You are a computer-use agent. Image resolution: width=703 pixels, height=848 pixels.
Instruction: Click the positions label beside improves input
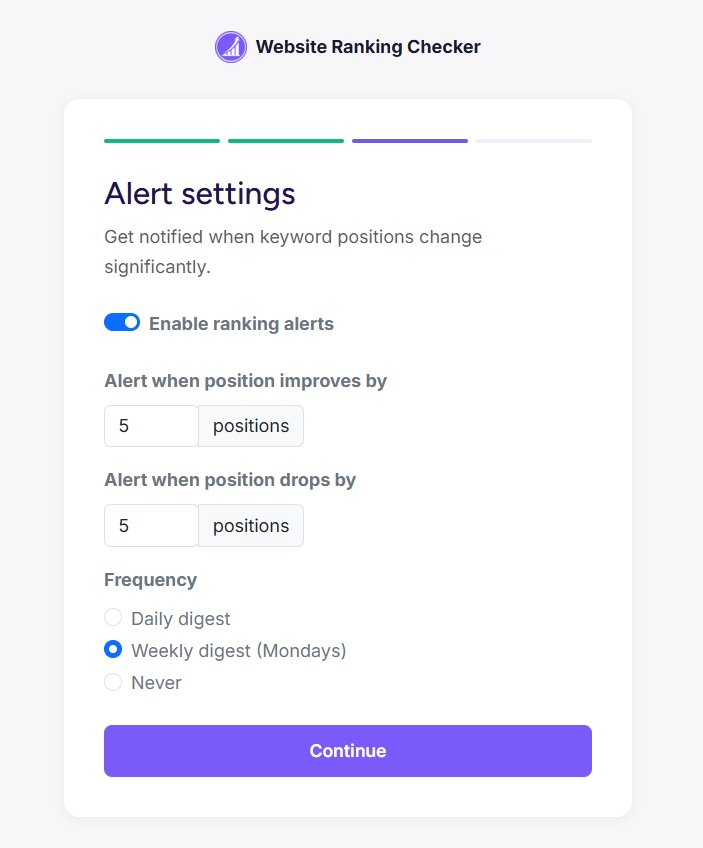pyautogui.click(x=250, y=425)
